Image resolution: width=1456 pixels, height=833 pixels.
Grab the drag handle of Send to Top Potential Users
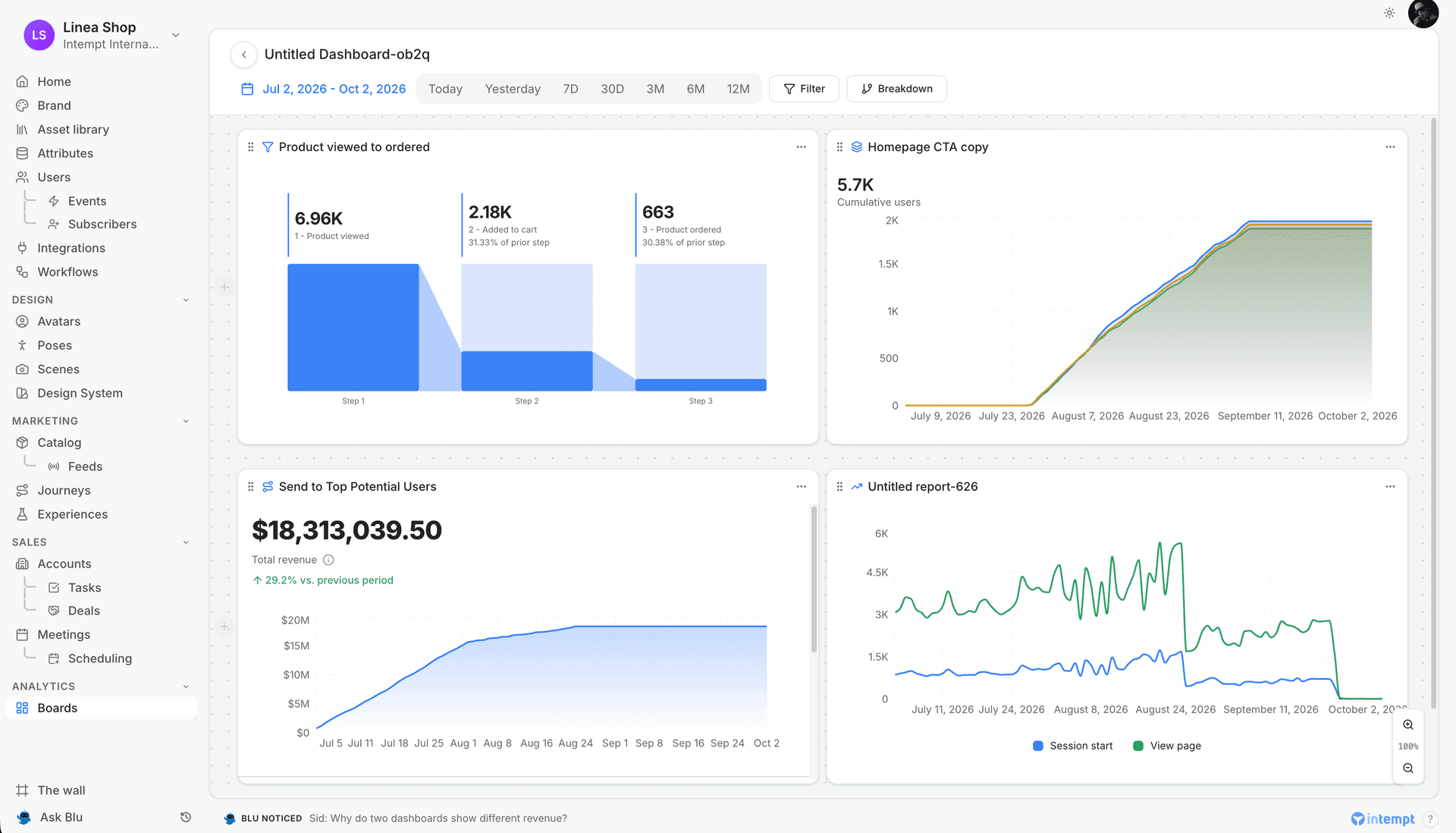coord(251,487)
